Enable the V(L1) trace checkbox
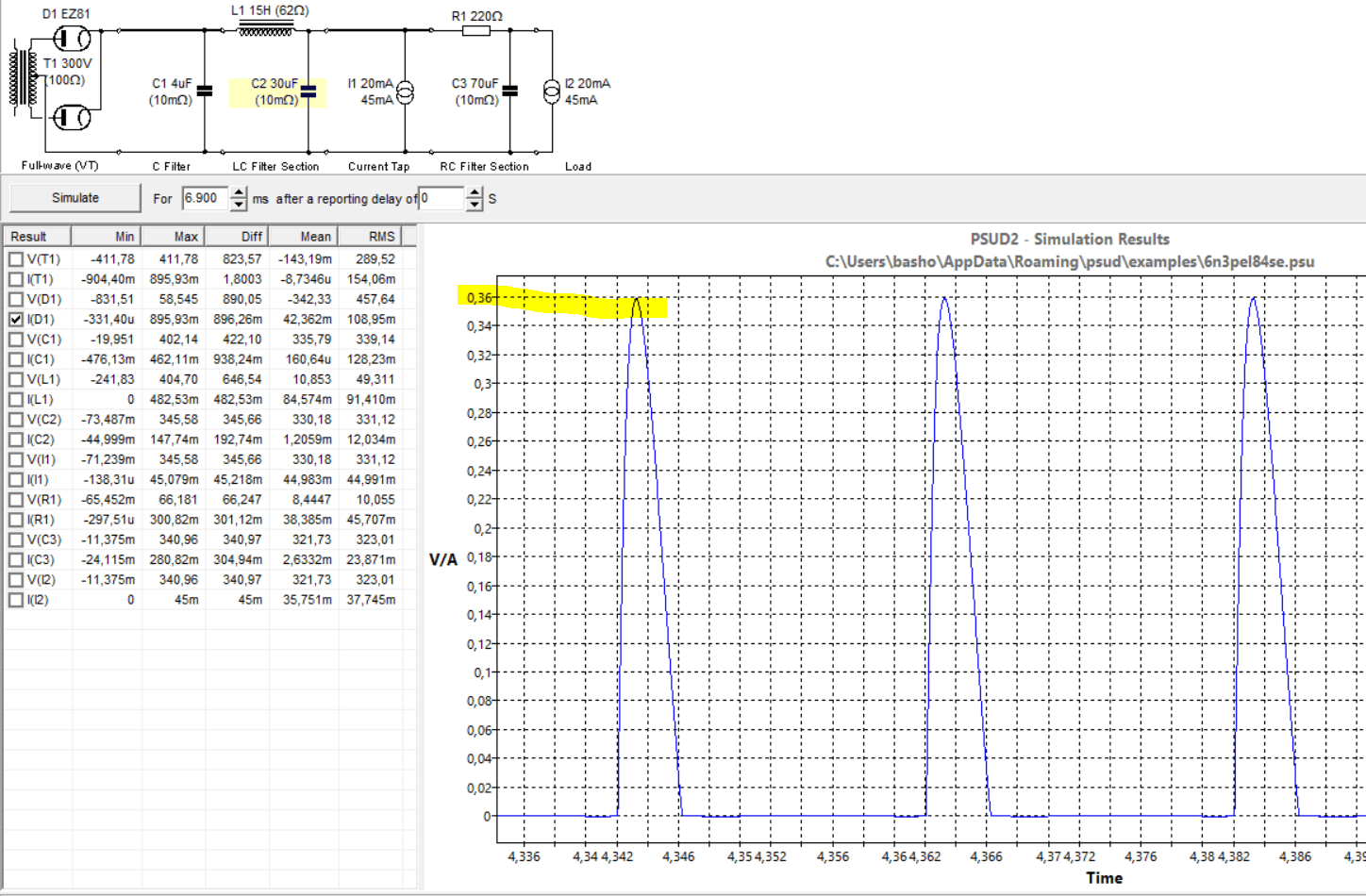1366x896 pixels. (16, 379)
